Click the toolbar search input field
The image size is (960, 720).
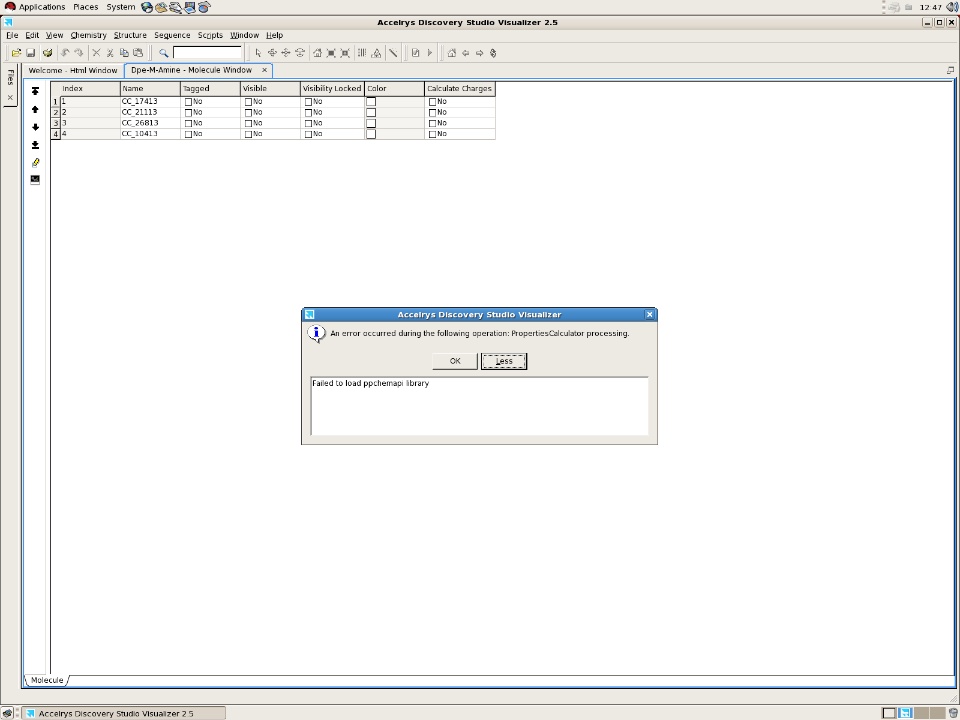[x=208, y=53]
